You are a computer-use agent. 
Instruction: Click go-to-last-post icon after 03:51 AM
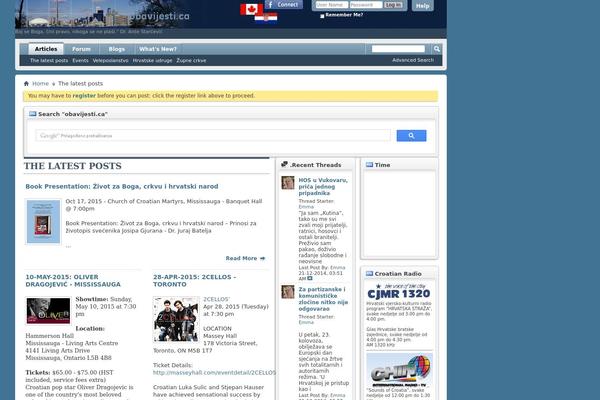310,278
